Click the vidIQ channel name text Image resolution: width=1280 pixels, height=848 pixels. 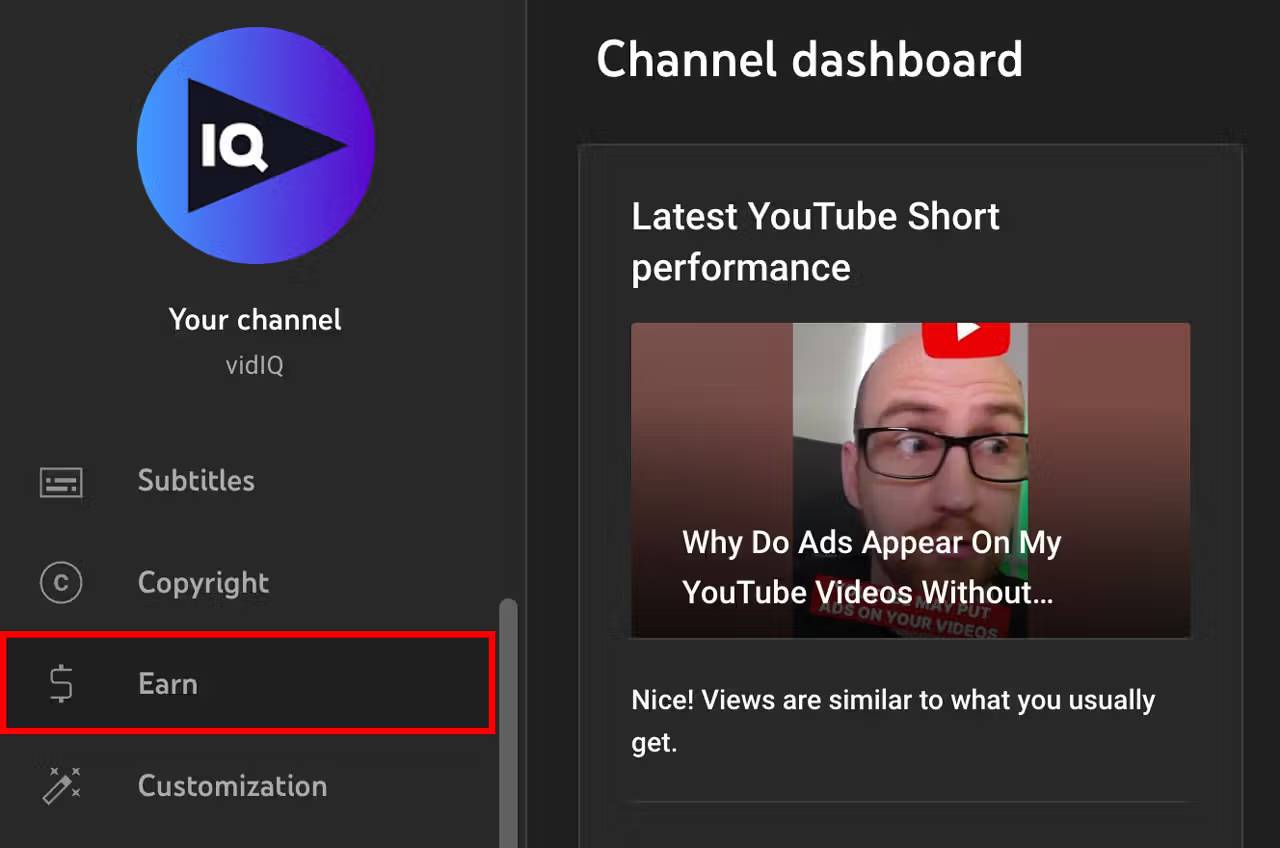pyautogui.click(x=255, y=365)
